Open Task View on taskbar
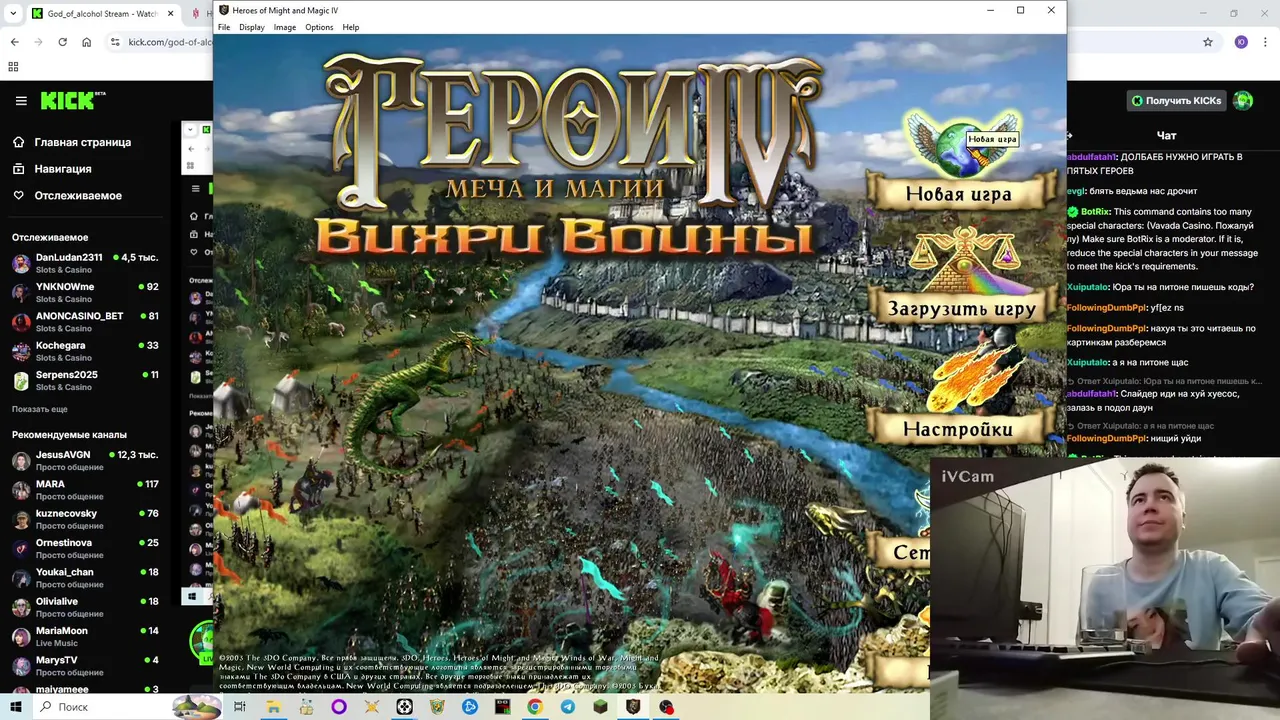1280x720 pixels. coord(240,707)
